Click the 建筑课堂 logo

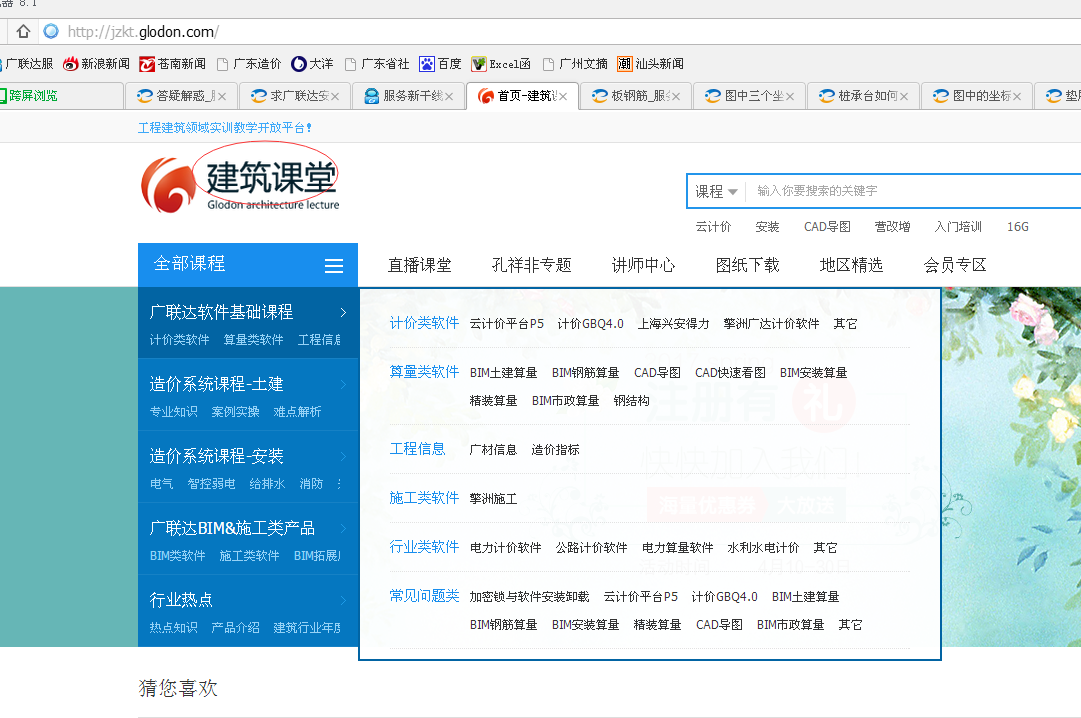240,184
